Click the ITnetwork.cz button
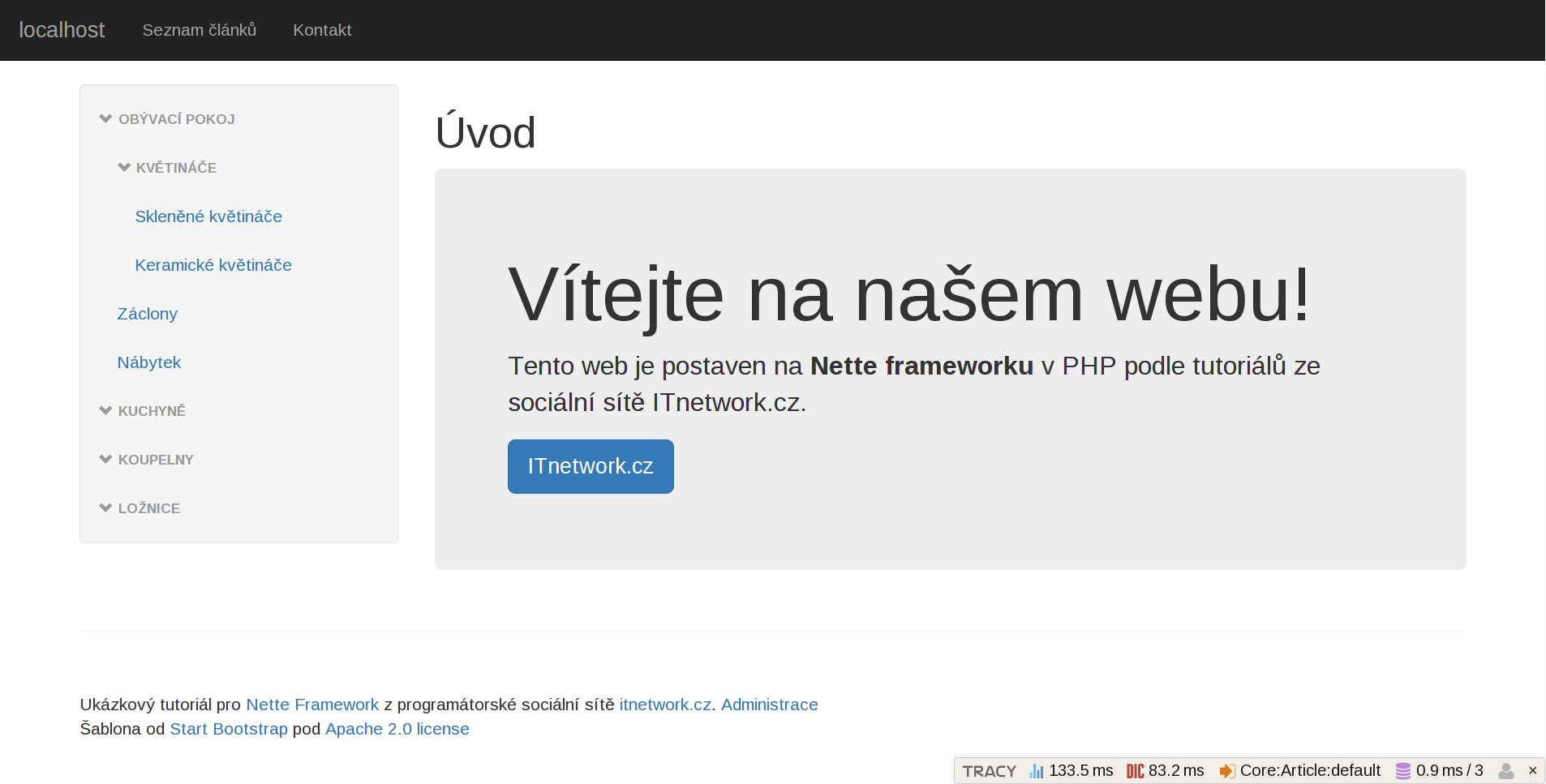This screenshot has height=784, width=1546. pos(590,466)
